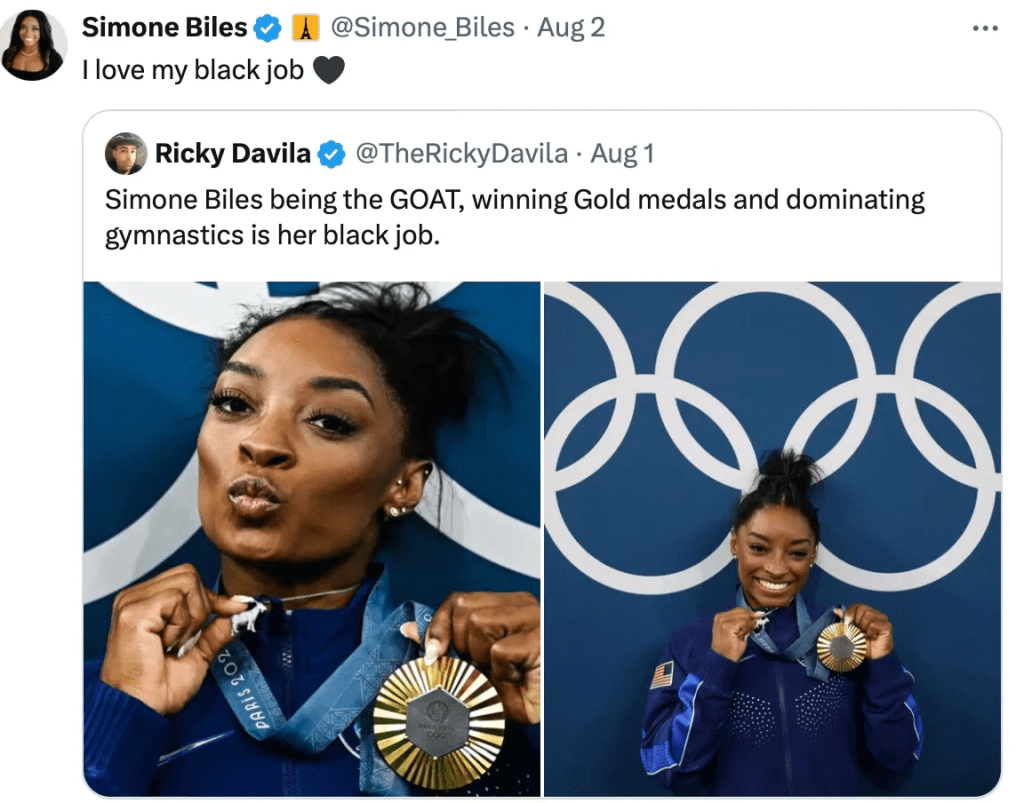Open the Aug 2 tweet timestamp
Image resolution: width=1024 pixels, height=803 pixels.
(x=571, y=28)
